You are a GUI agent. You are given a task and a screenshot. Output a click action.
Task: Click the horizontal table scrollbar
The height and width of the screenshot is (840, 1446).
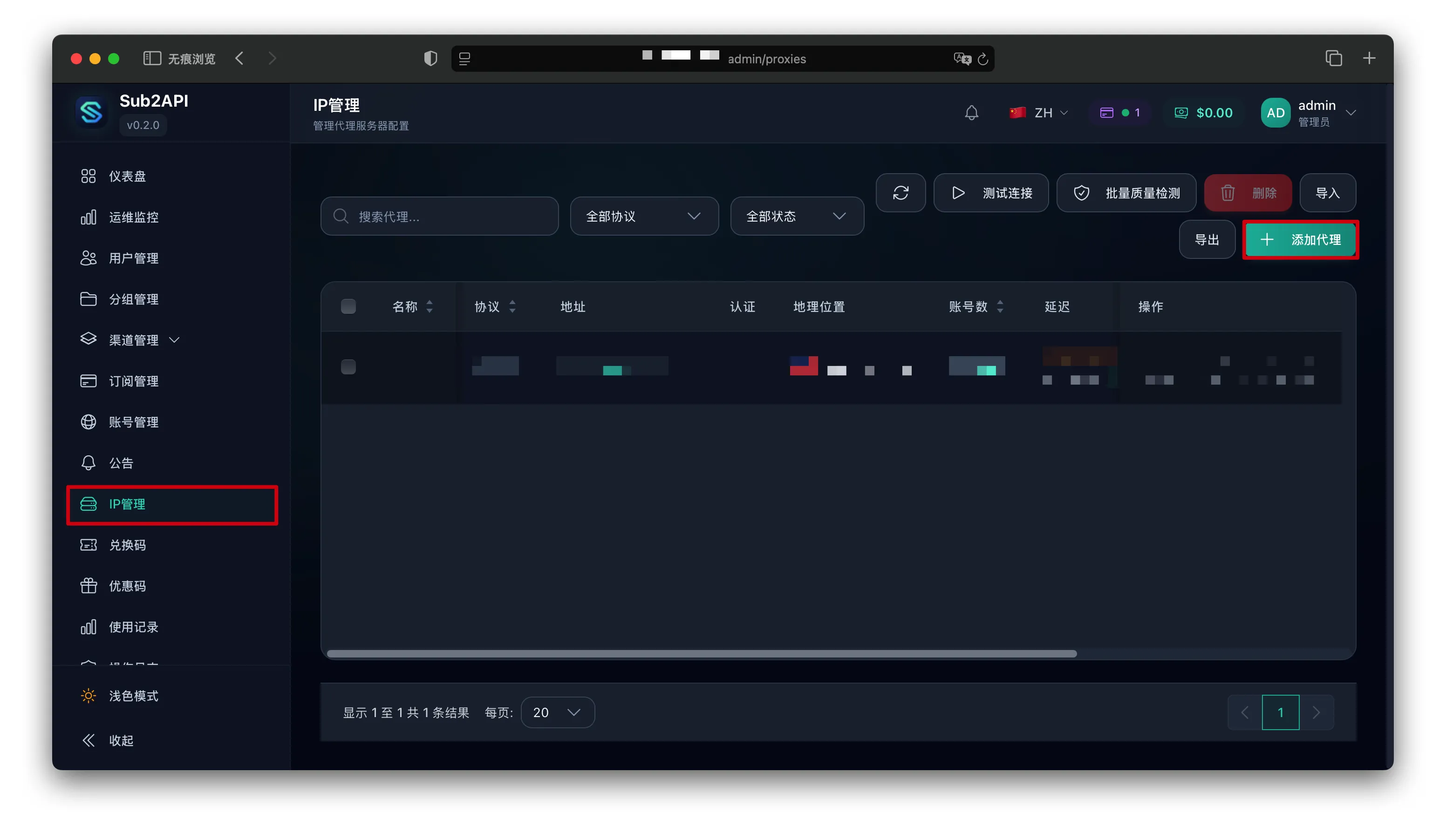pos(702,654)
